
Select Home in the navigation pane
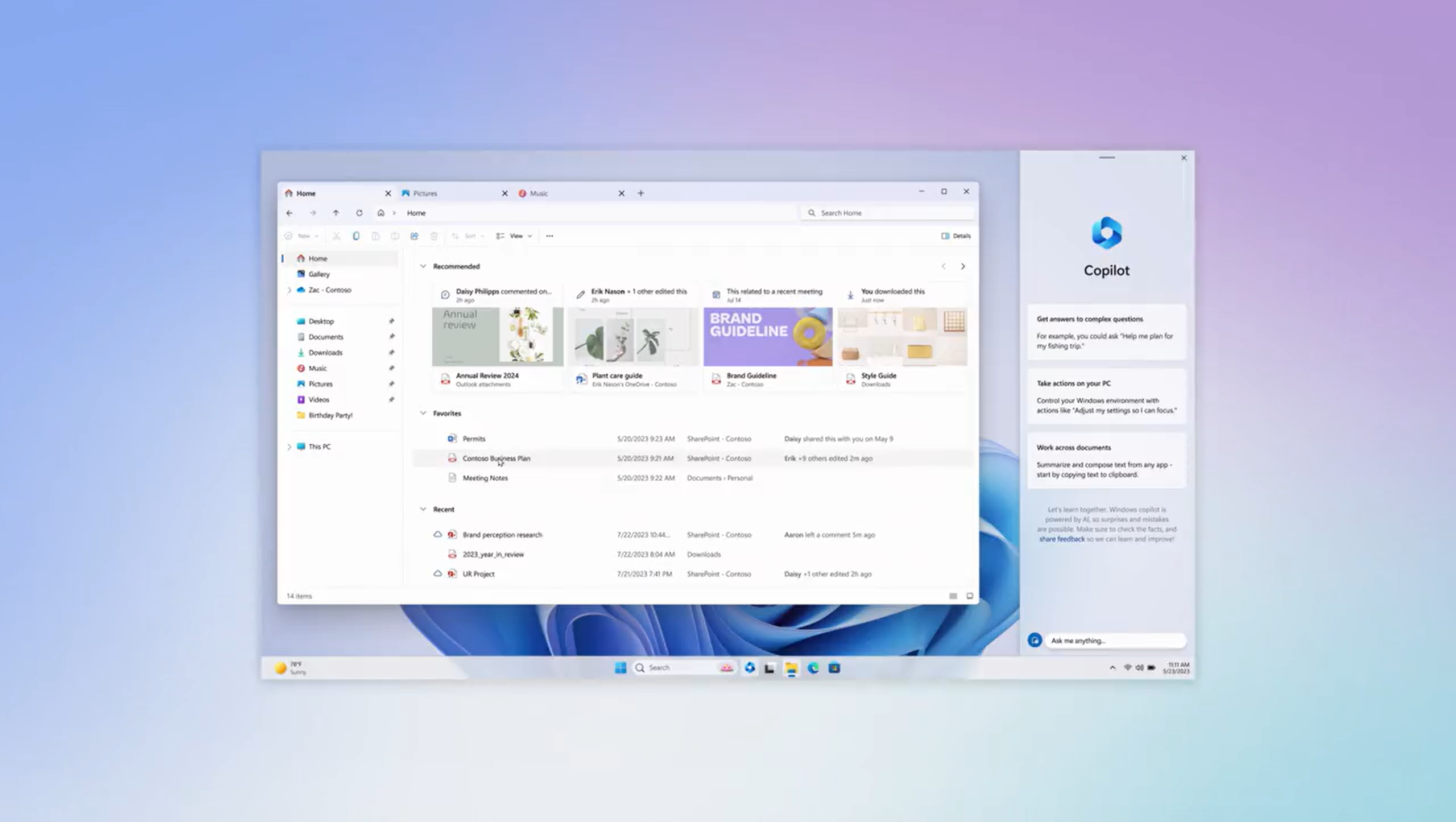340,258
